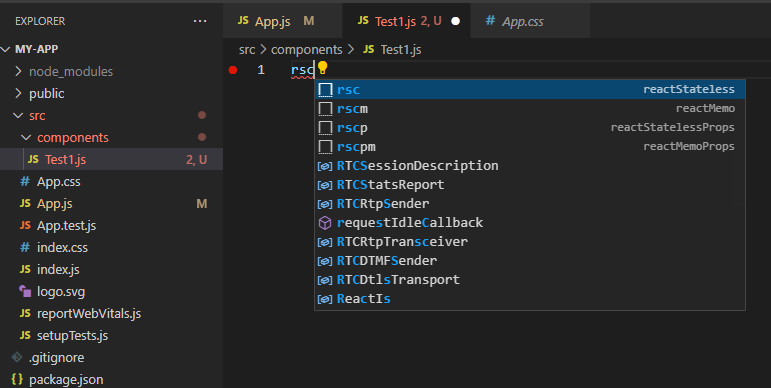This screenshot has height=388, width=771.
Task: Open the Explorer more actions ellipsis
Action: click(200, 21)
